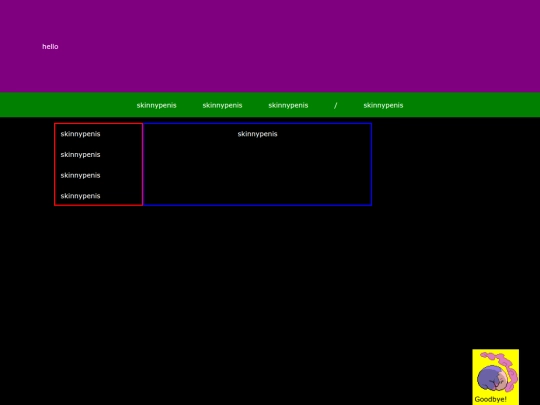Click the skinnypenis text inside the blue-bordered box
The height and width of the screenshot is (405, 540).
click(x=257, y=134)
